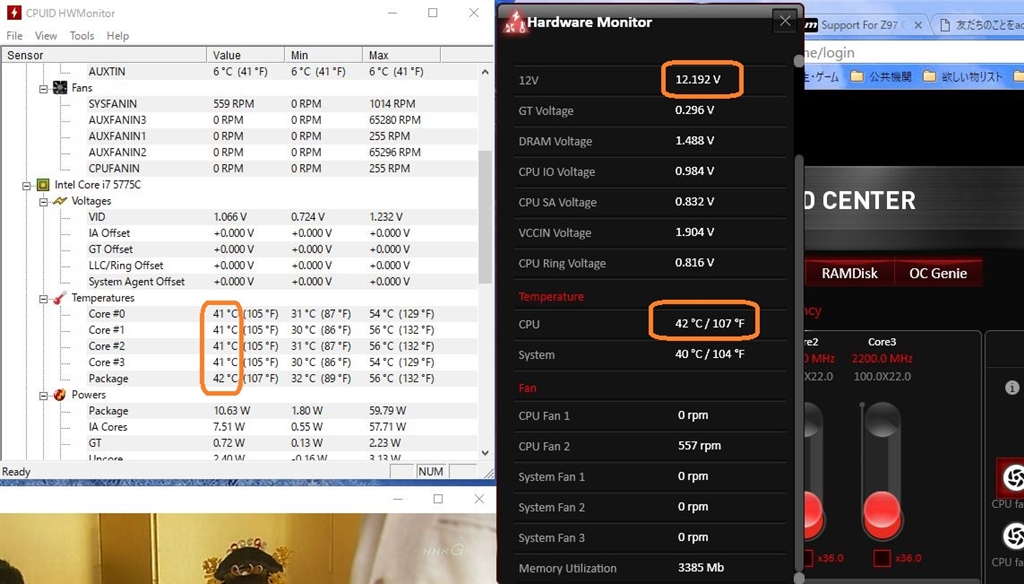This screenshot has height=584, width=1024.
Task: Select the highlighted red CPU fan icon
Action: (x=1012, y=478)
